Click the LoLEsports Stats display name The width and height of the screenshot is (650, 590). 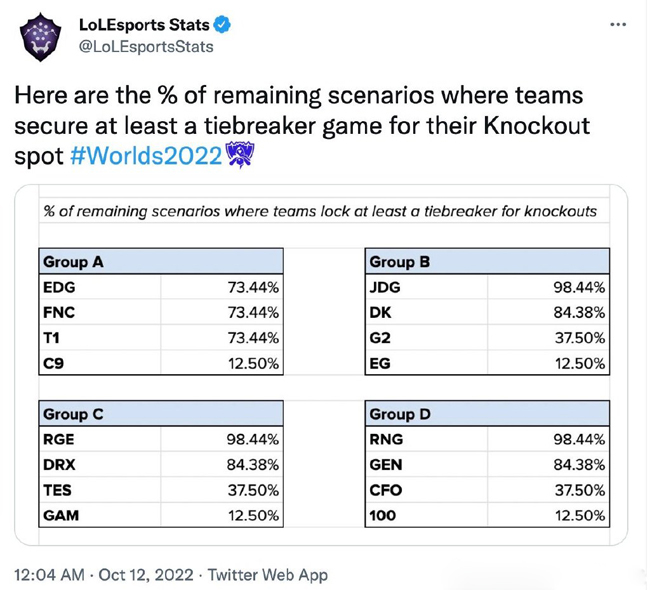[143, 25]
